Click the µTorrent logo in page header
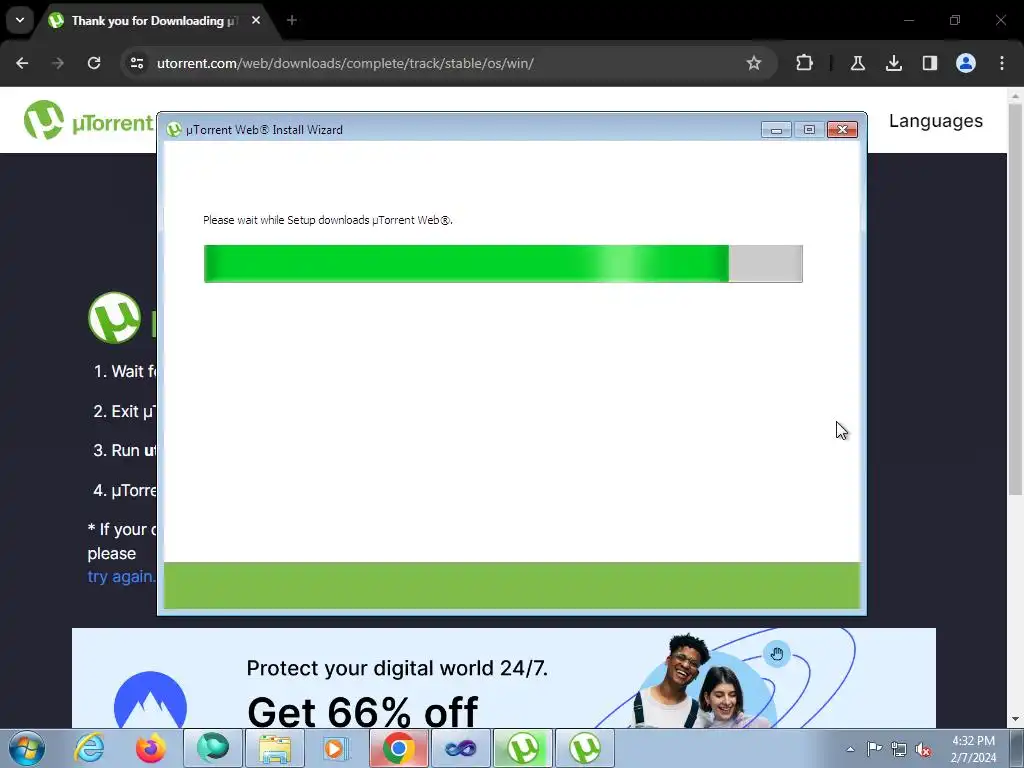1024x768 pixels. pyautogui.click(x=88, y=121)
